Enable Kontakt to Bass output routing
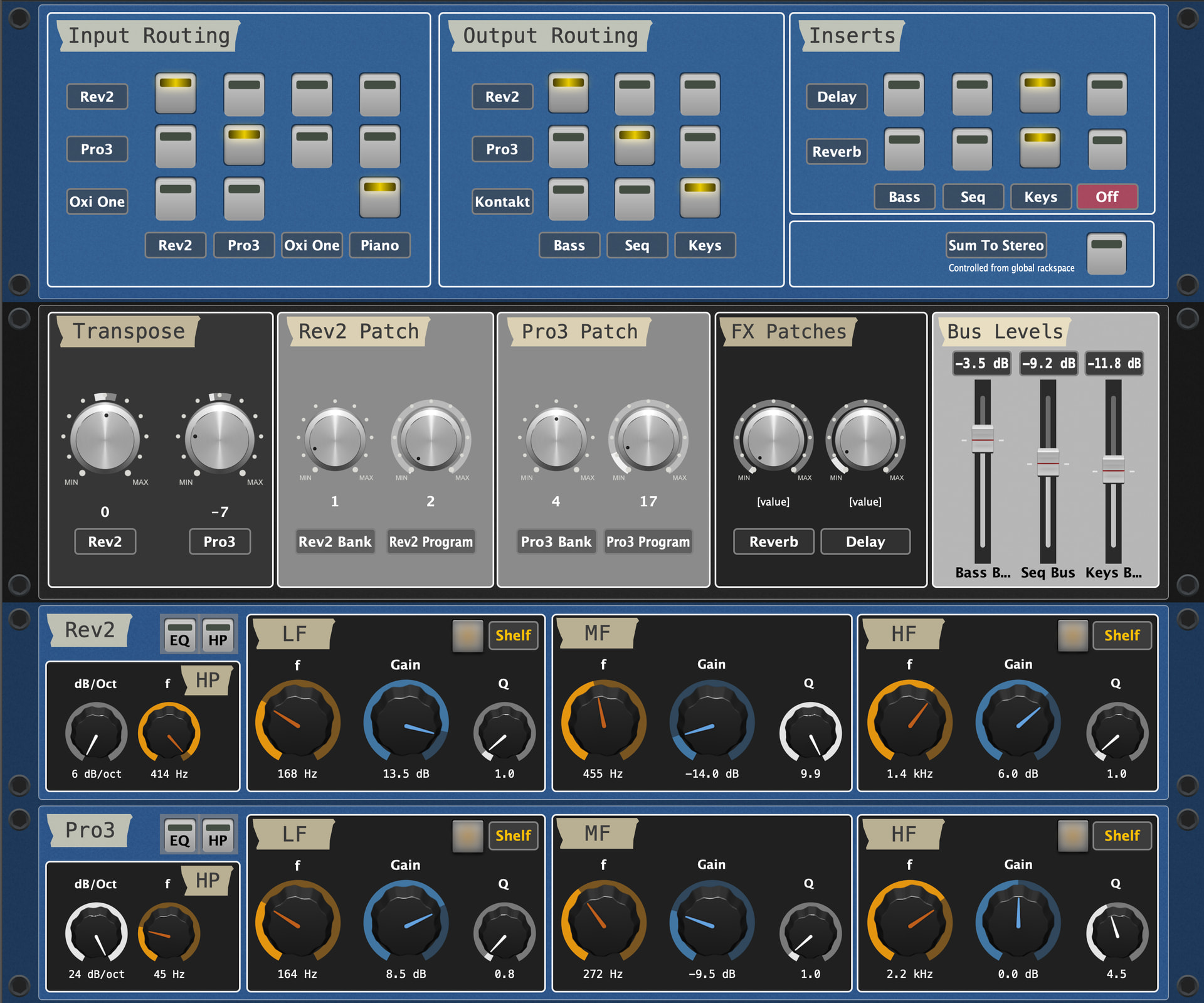The height and width of the screenshot is (1003, 1204). pos(568,199)
